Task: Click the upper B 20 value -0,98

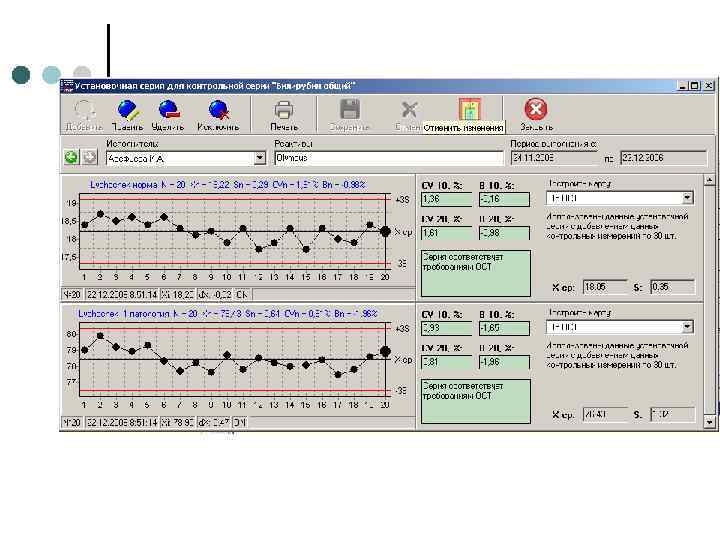Action: point(504,233)
